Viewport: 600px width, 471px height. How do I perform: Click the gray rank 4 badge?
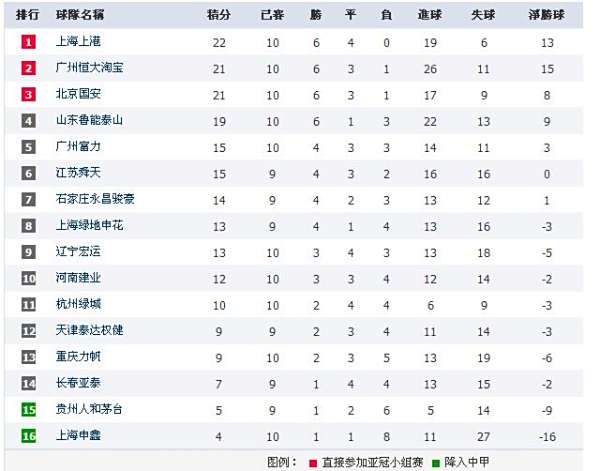pyautogui.click(x=28, y=121)
